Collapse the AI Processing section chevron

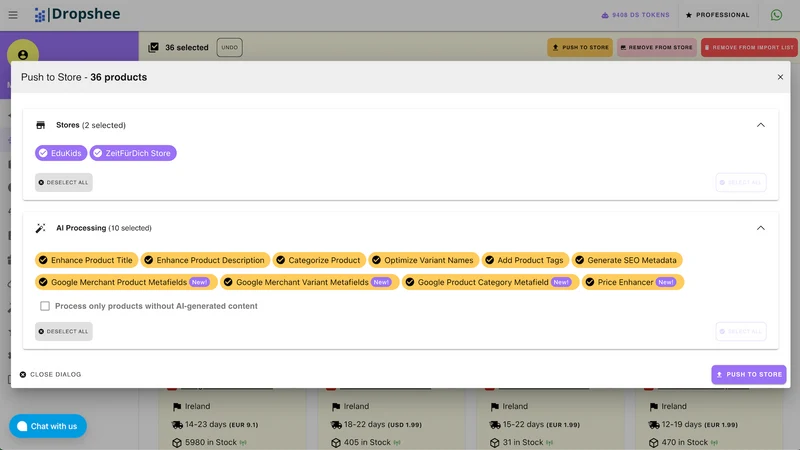pos(761,228)
